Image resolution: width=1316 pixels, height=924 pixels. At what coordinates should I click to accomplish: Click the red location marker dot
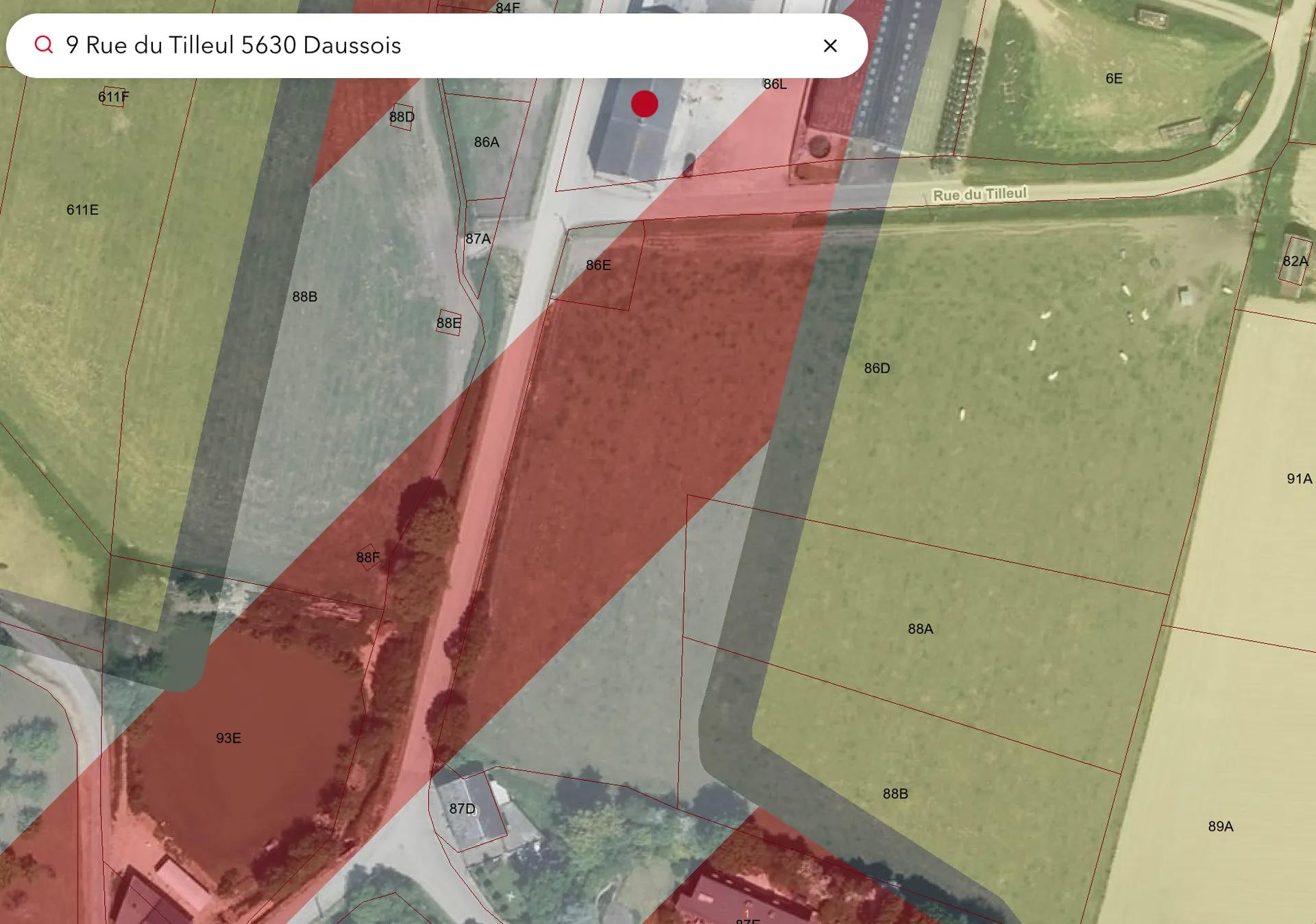coord(644,104)
